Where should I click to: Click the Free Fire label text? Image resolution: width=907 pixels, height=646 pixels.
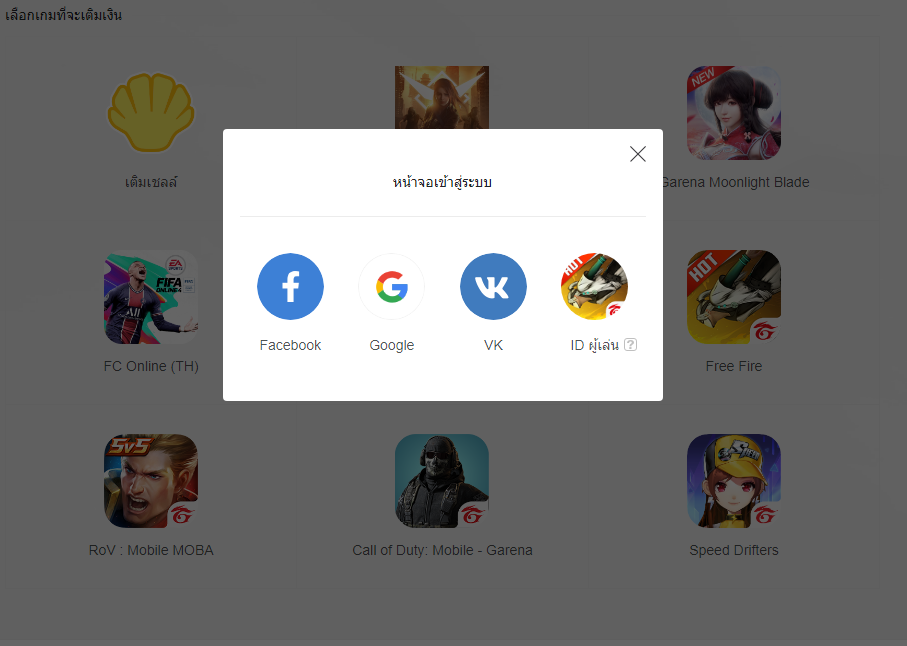[x=733, y=366]
